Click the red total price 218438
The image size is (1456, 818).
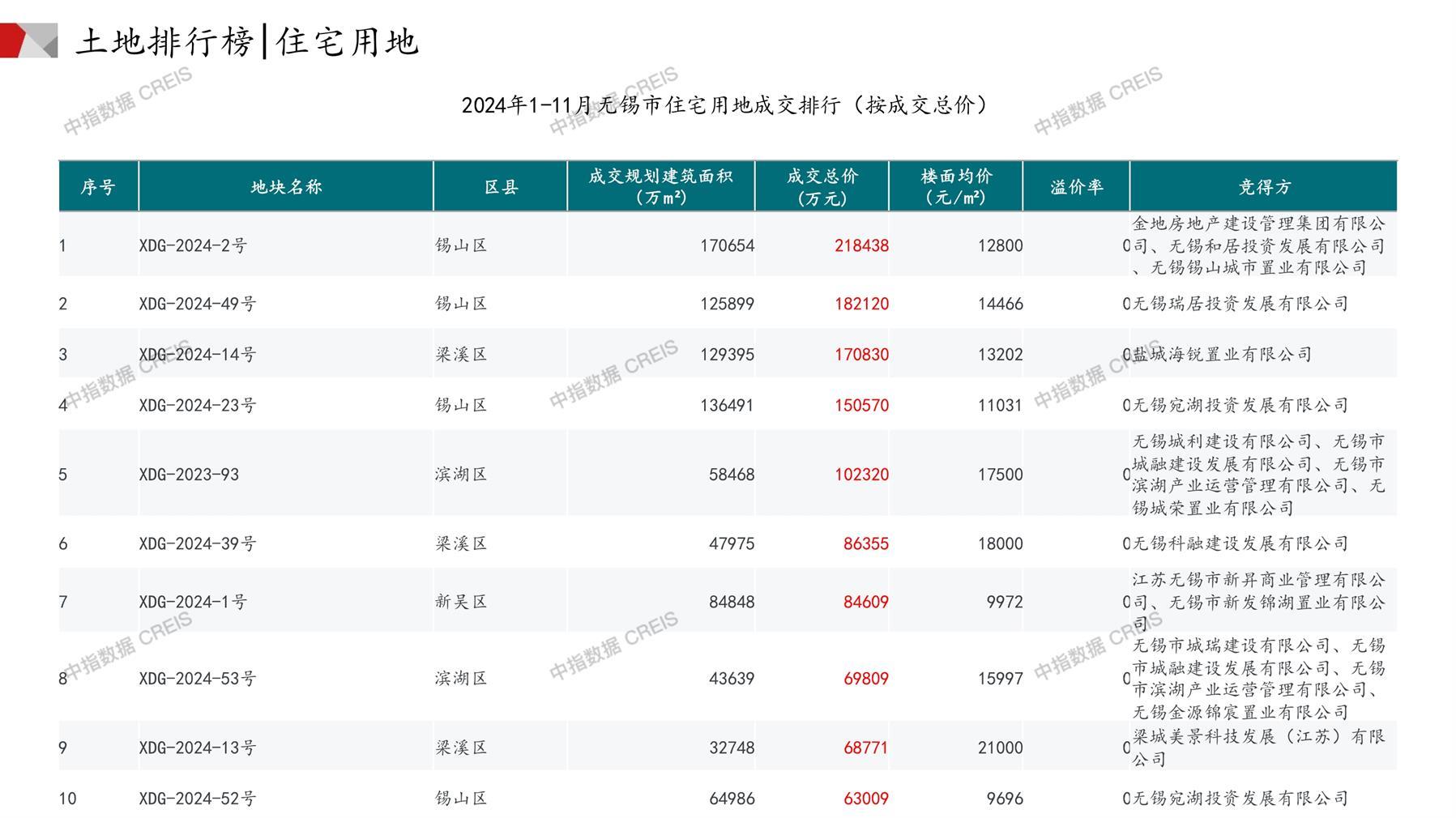[861, 245]
